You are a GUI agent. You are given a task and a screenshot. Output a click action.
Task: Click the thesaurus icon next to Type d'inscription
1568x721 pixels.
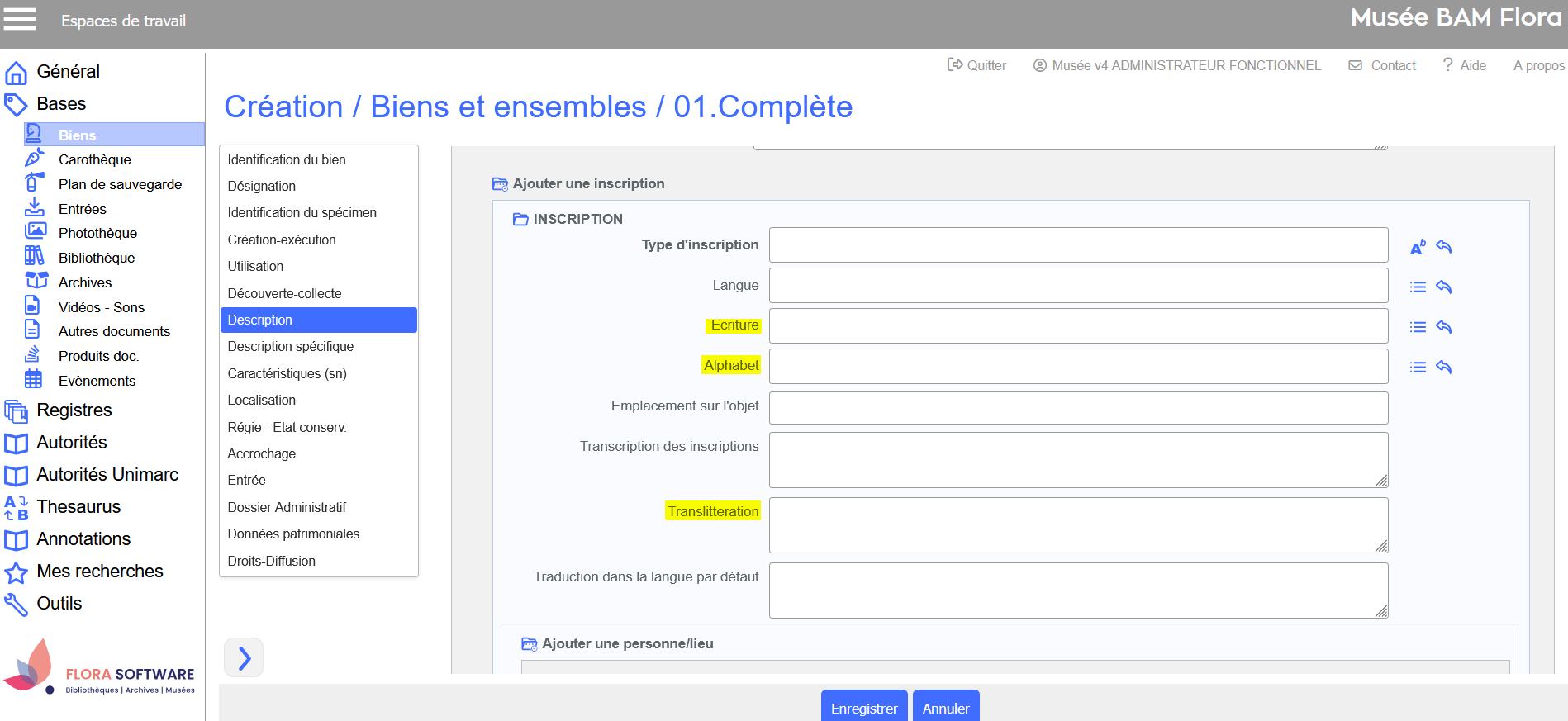coord(1418,247)
